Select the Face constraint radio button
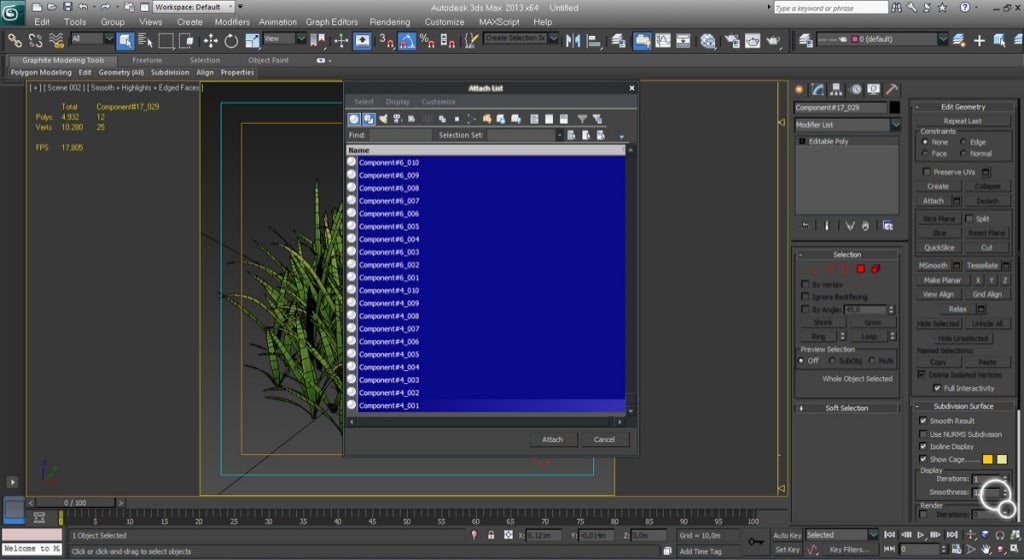 925,153
